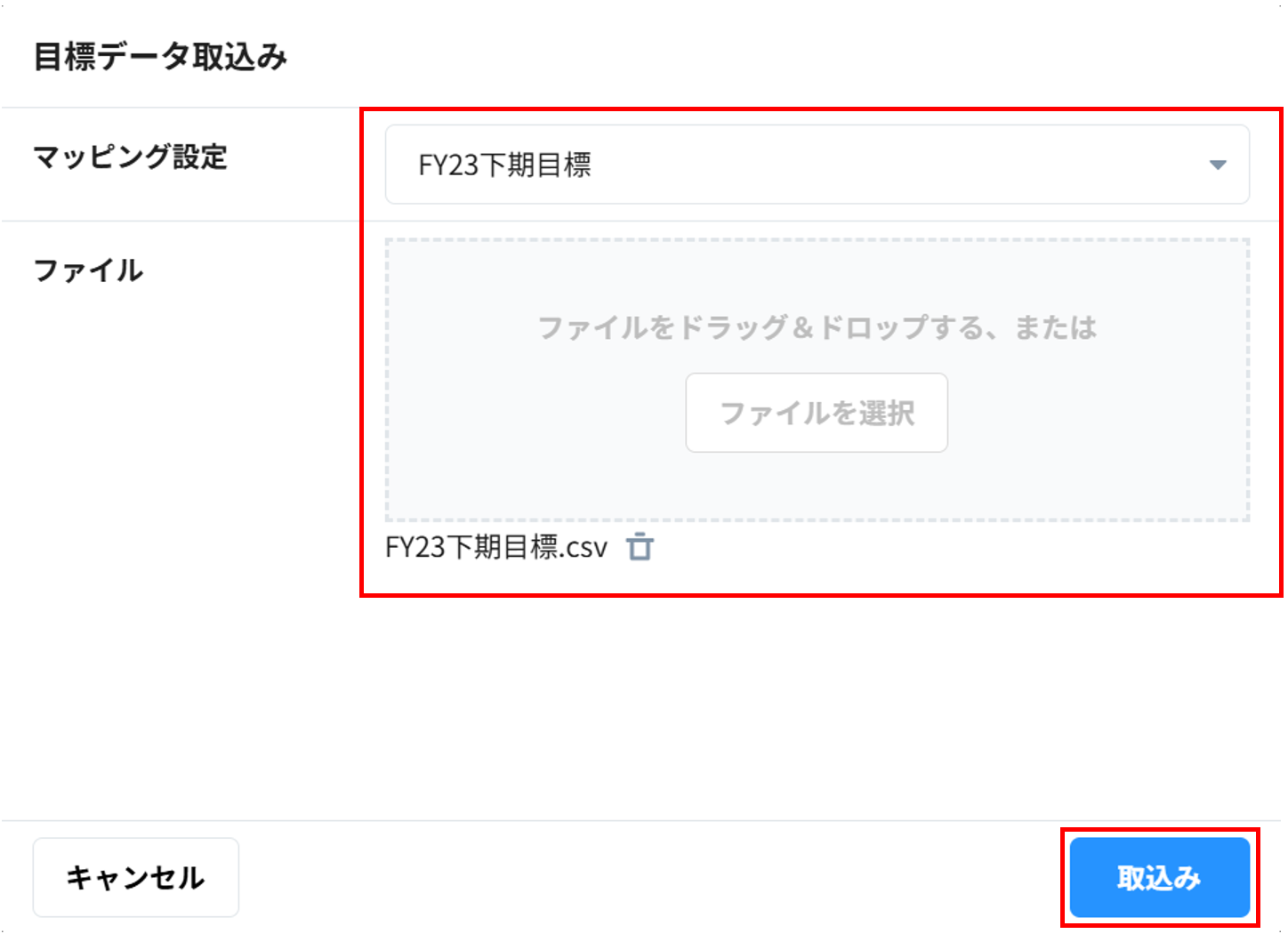Select the FY23下期目標.csv file name
Viewport: 1288px width, 942px height.
click(x=495, y=547)
